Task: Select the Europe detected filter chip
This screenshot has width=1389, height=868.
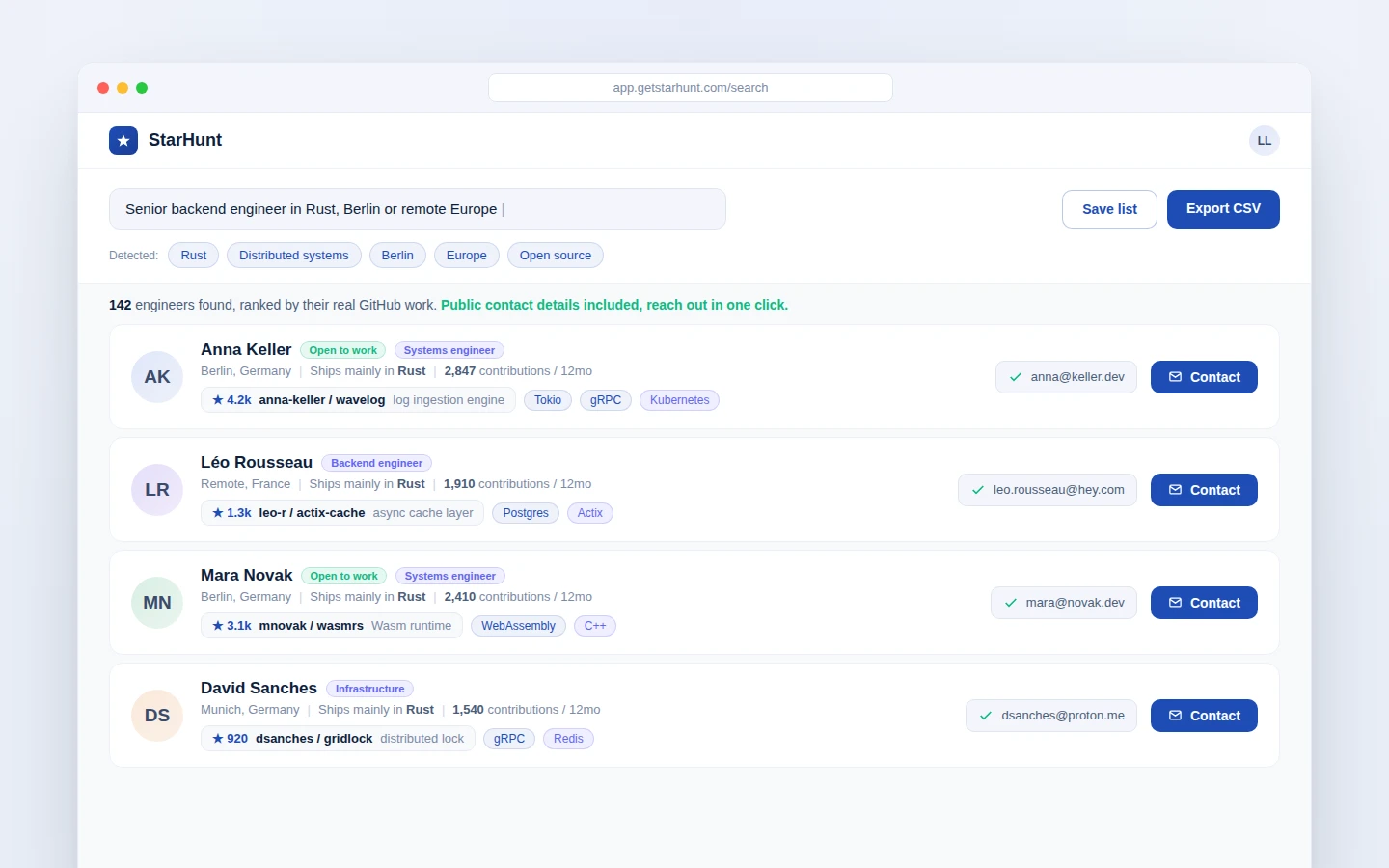Action: (467, 256)
